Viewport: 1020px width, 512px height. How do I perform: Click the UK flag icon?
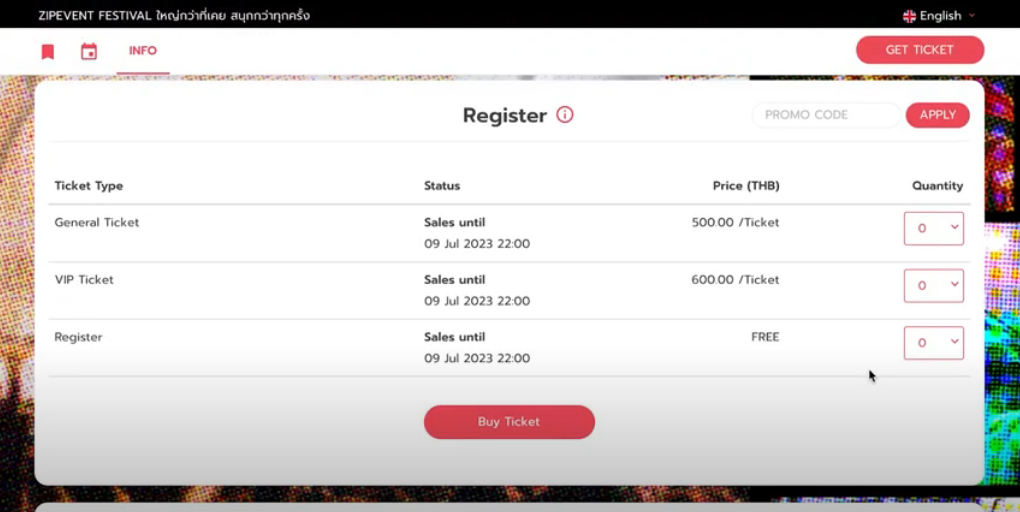909,16
